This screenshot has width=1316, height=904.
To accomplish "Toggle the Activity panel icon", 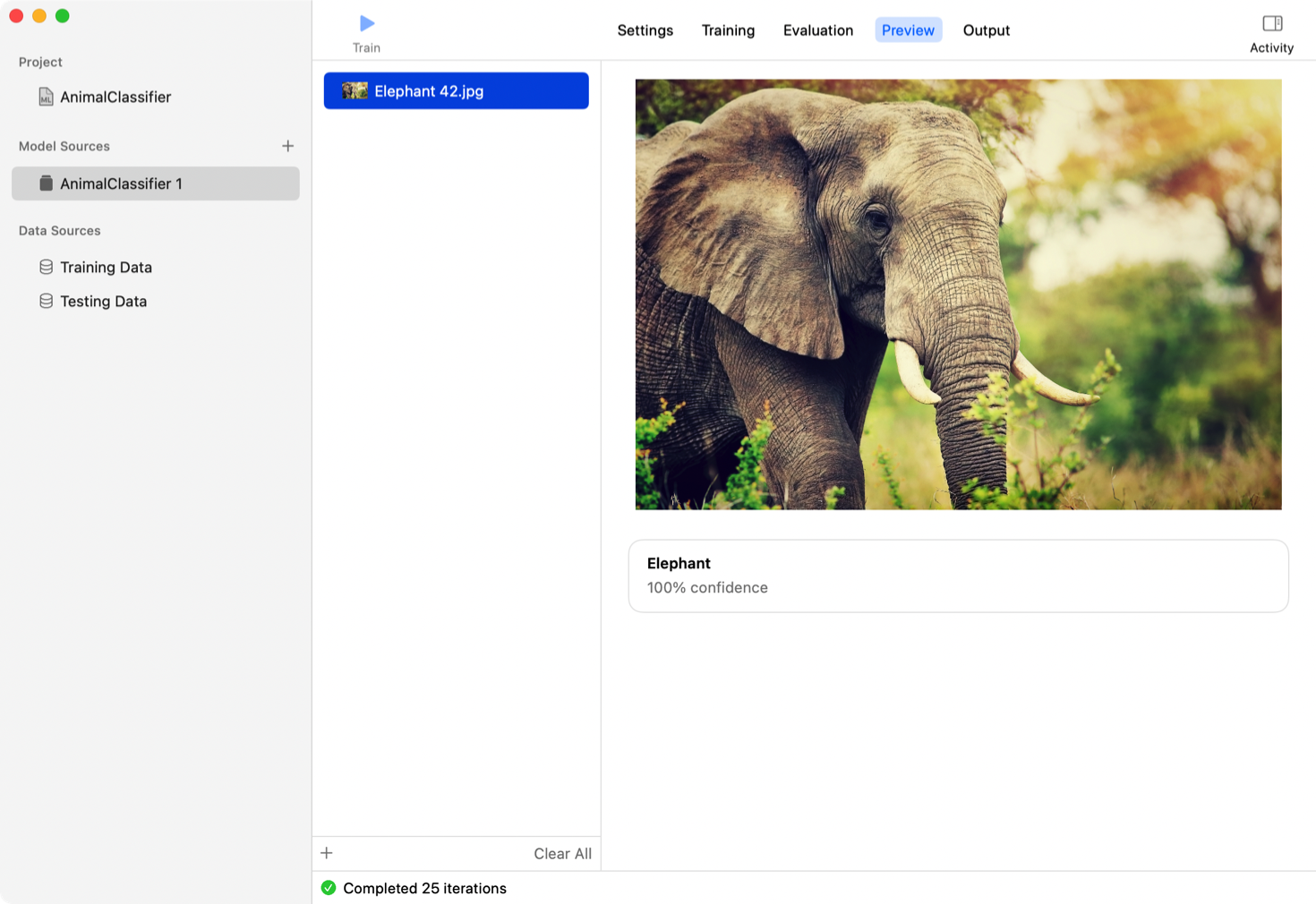I will coord(1271,23).
